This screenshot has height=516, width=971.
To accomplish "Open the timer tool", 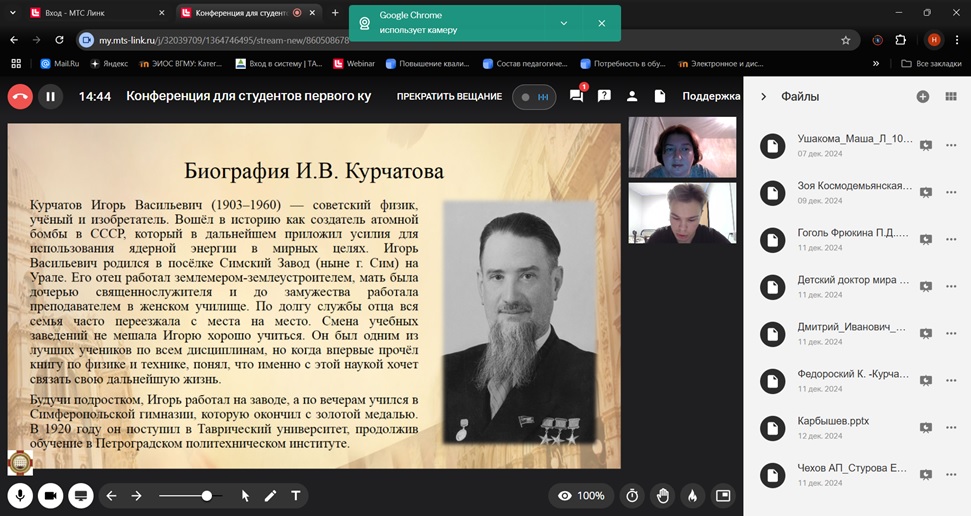I will (632, 496).
